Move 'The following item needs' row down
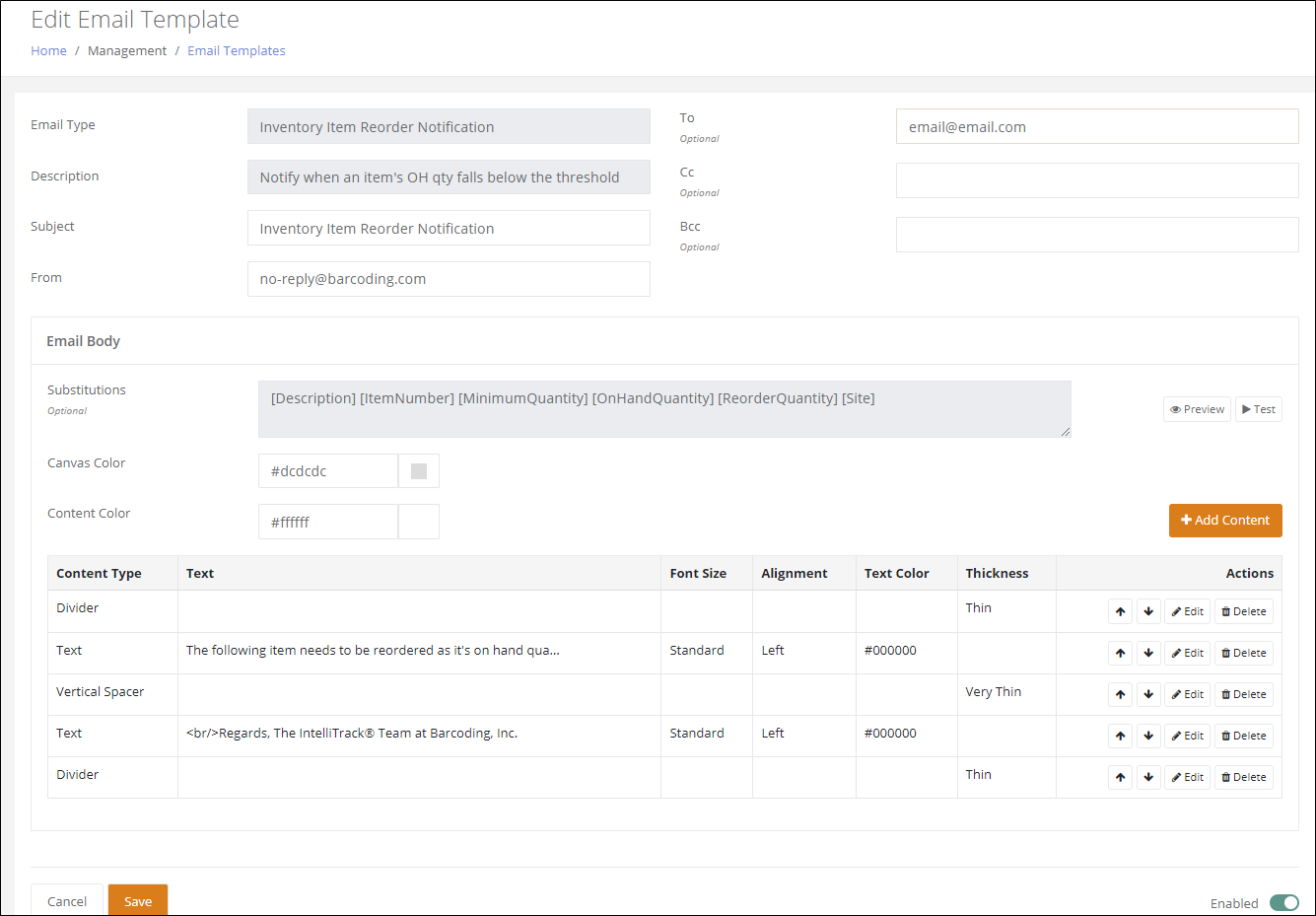This screenshot has height=916, width=1316. tap(1148, 653)
